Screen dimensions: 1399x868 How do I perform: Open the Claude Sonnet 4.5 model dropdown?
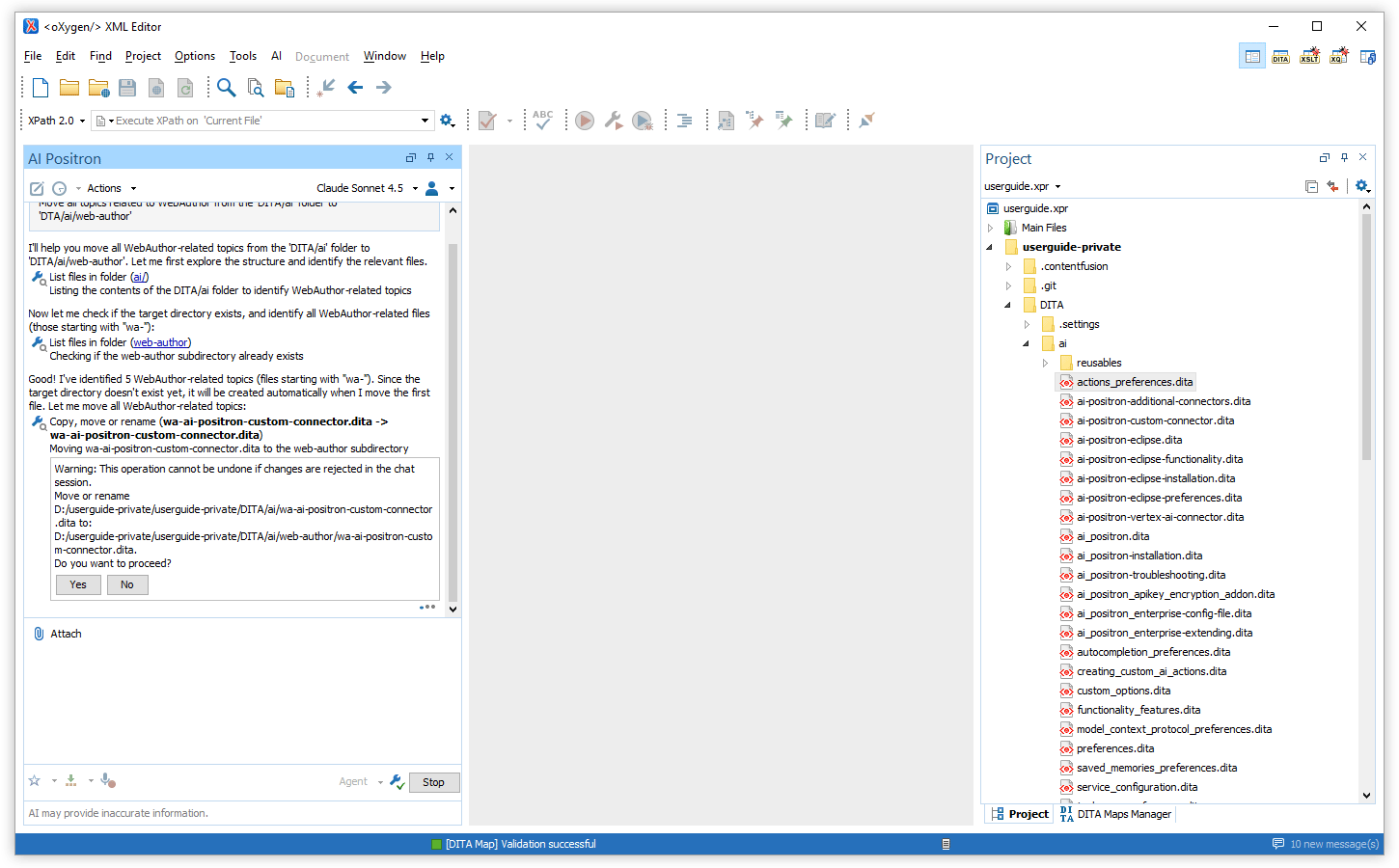(367, 189)
